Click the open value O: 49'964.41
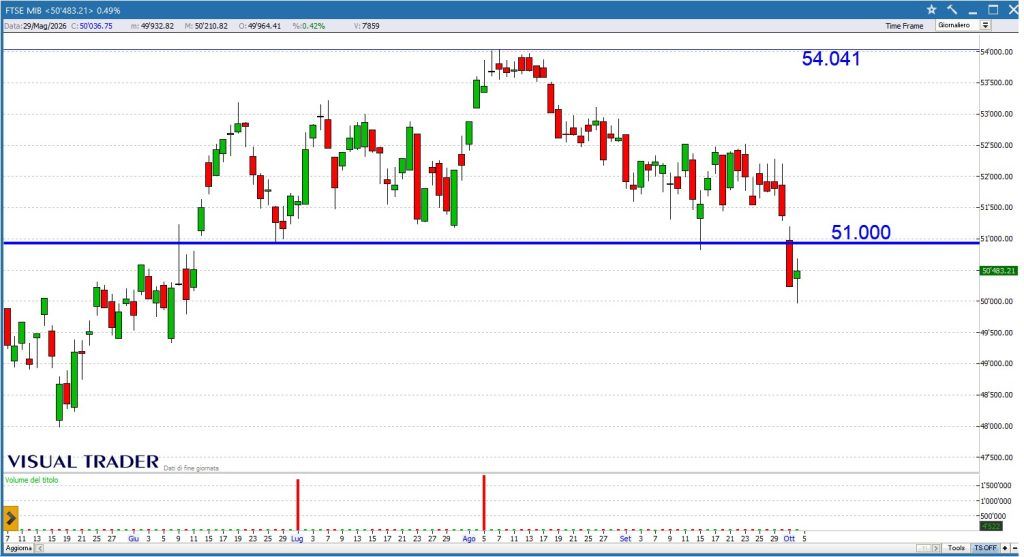The width and height of the screenshot is (1024, 557). (259, 26)
